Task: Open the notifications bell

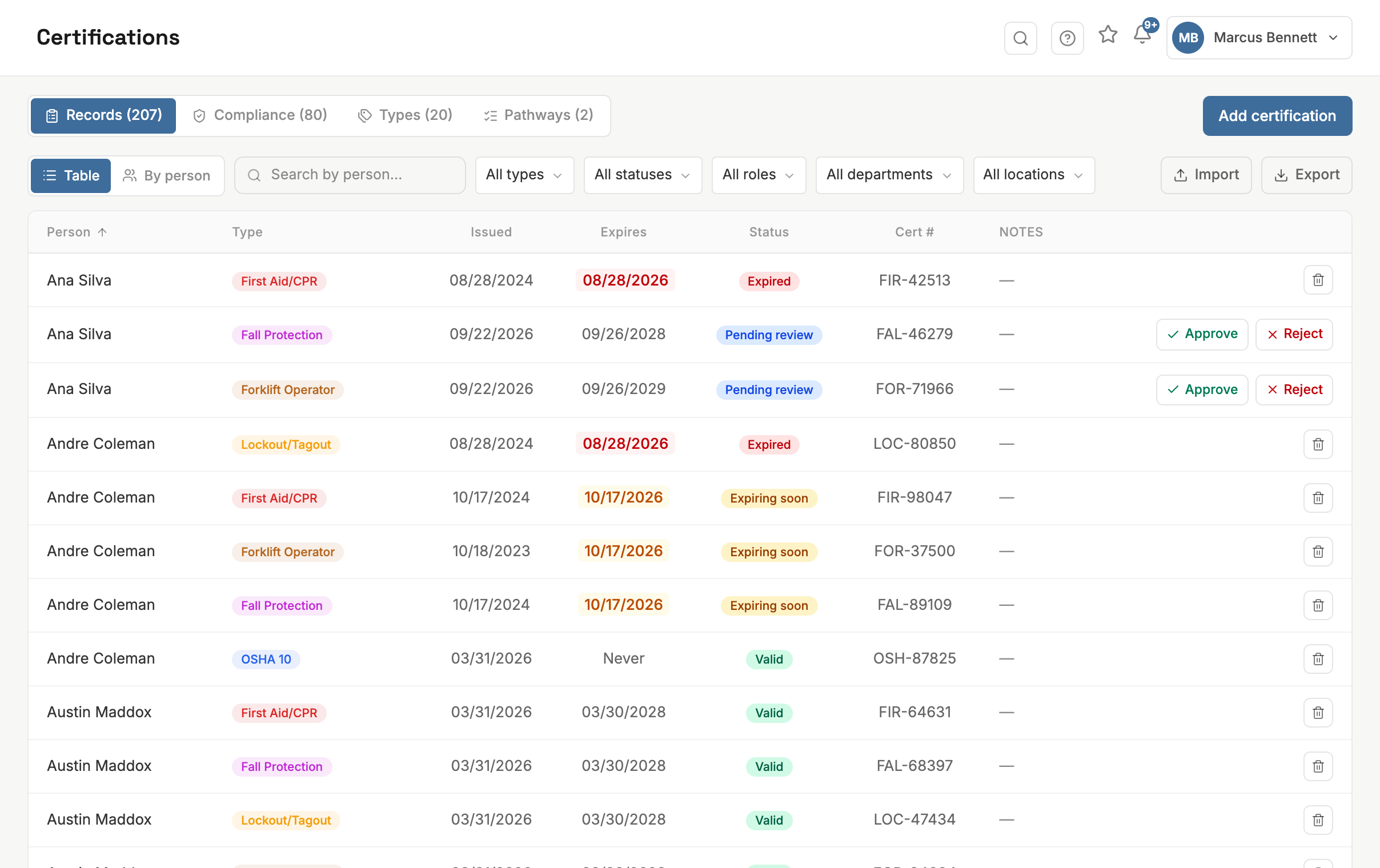Action: click(x=1142, y=35)
